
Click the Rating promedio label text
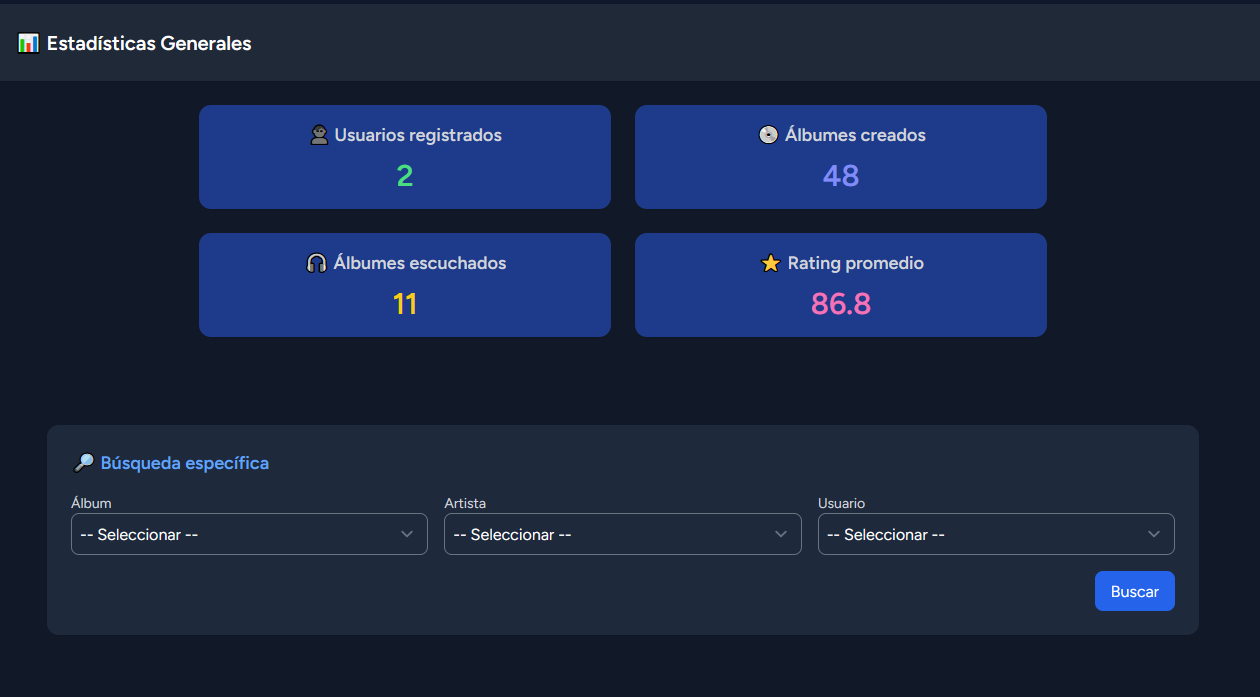855,263
